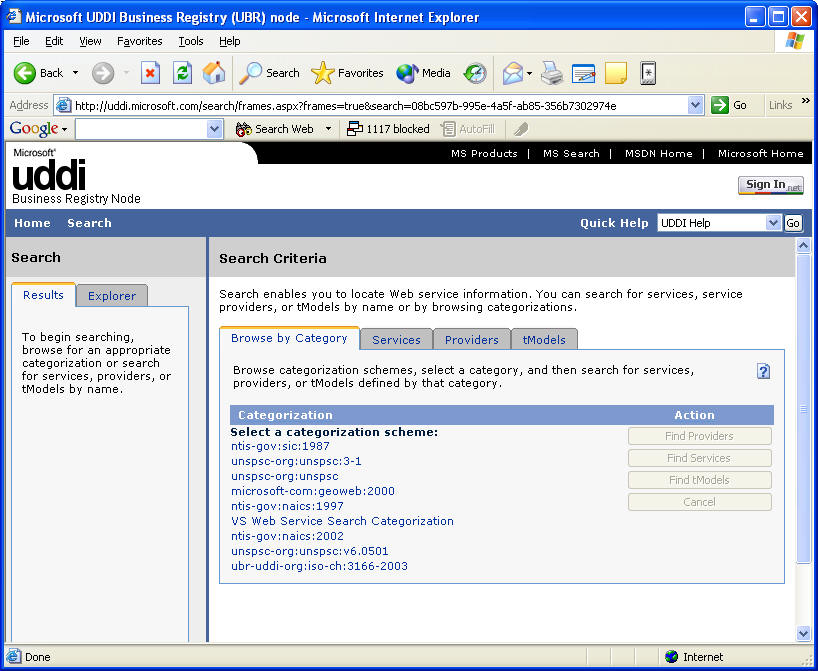Click the AutoFill toolbar icon

pyautogui.click(x=448, y=129)
